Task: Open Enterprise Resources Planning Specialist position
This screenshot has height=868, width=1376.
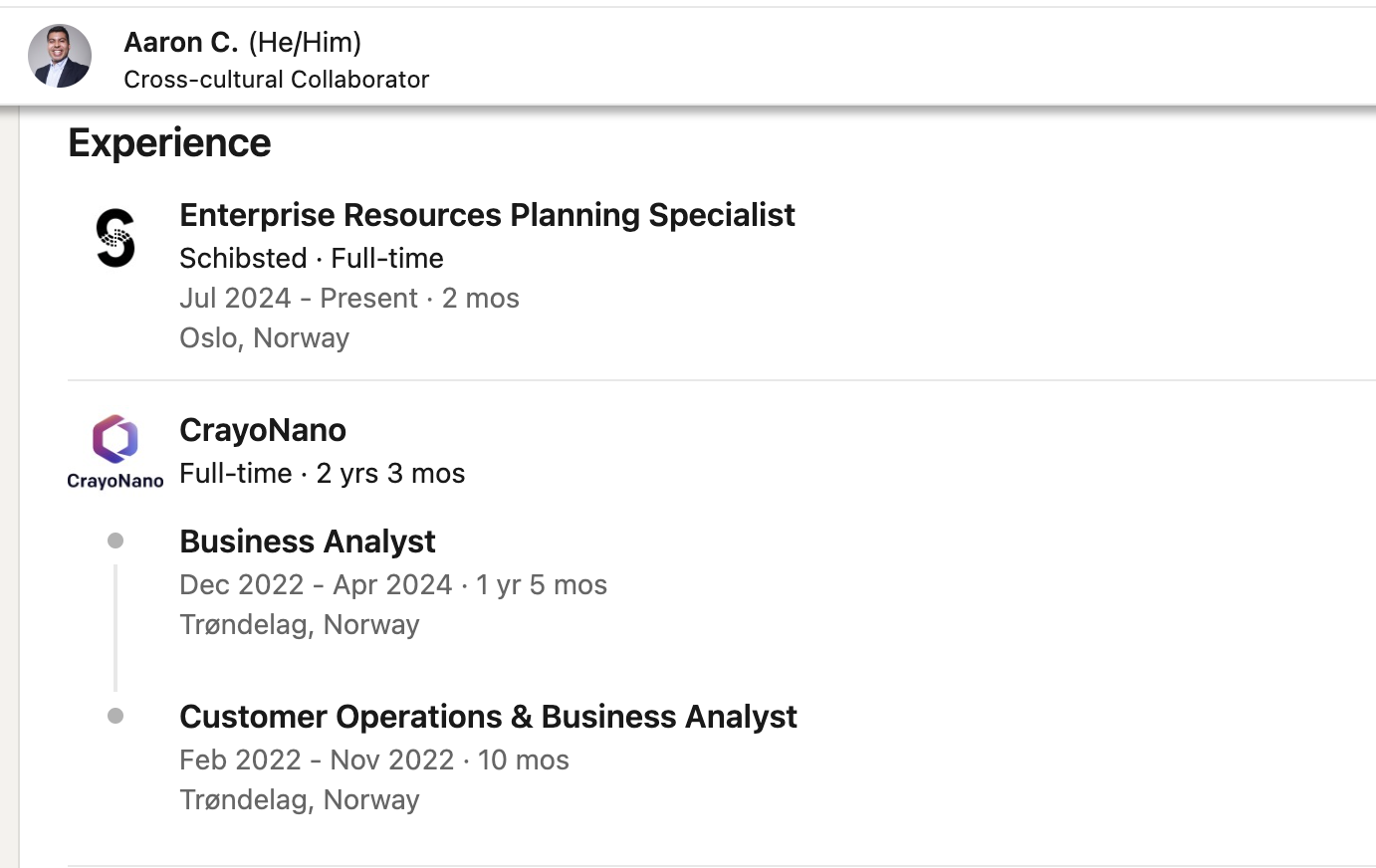Action: [487, 215]
